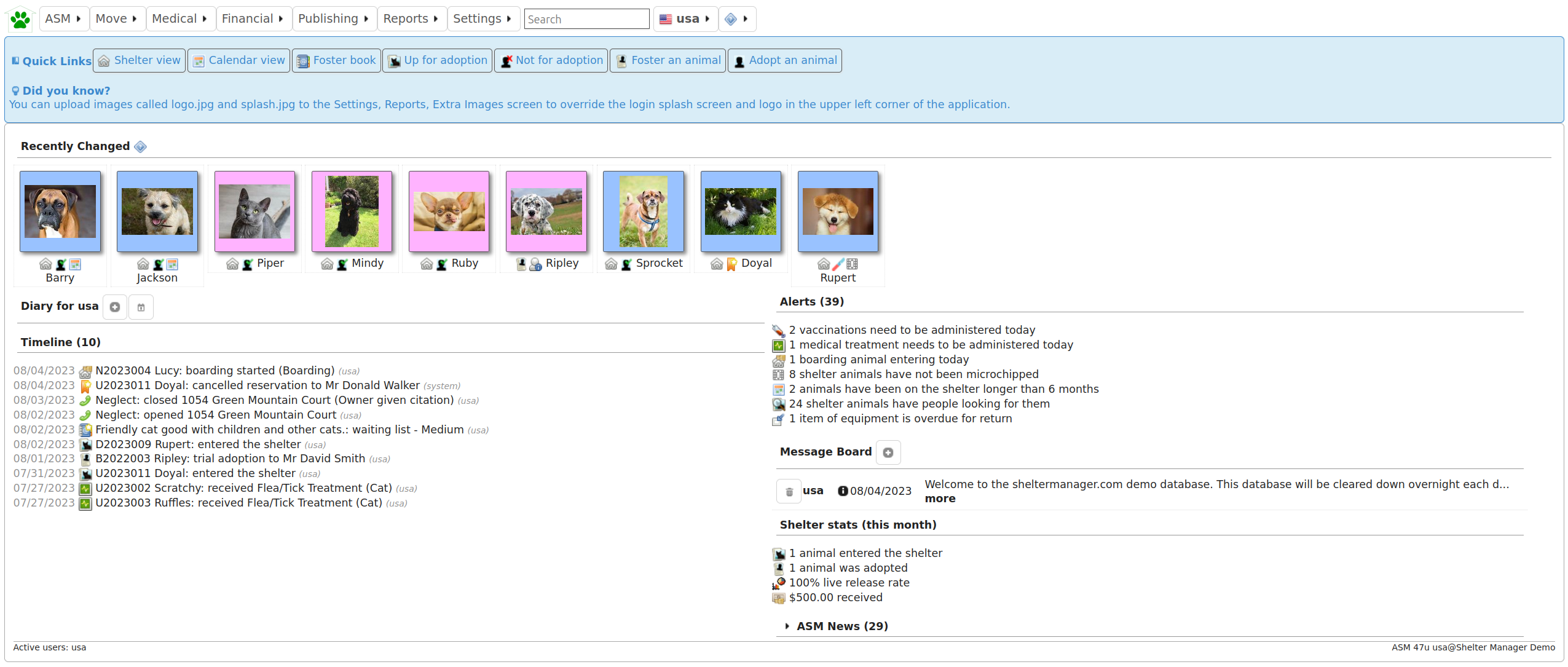Click treatment icon on Scratchy timeline entry

tap(85, 489)
